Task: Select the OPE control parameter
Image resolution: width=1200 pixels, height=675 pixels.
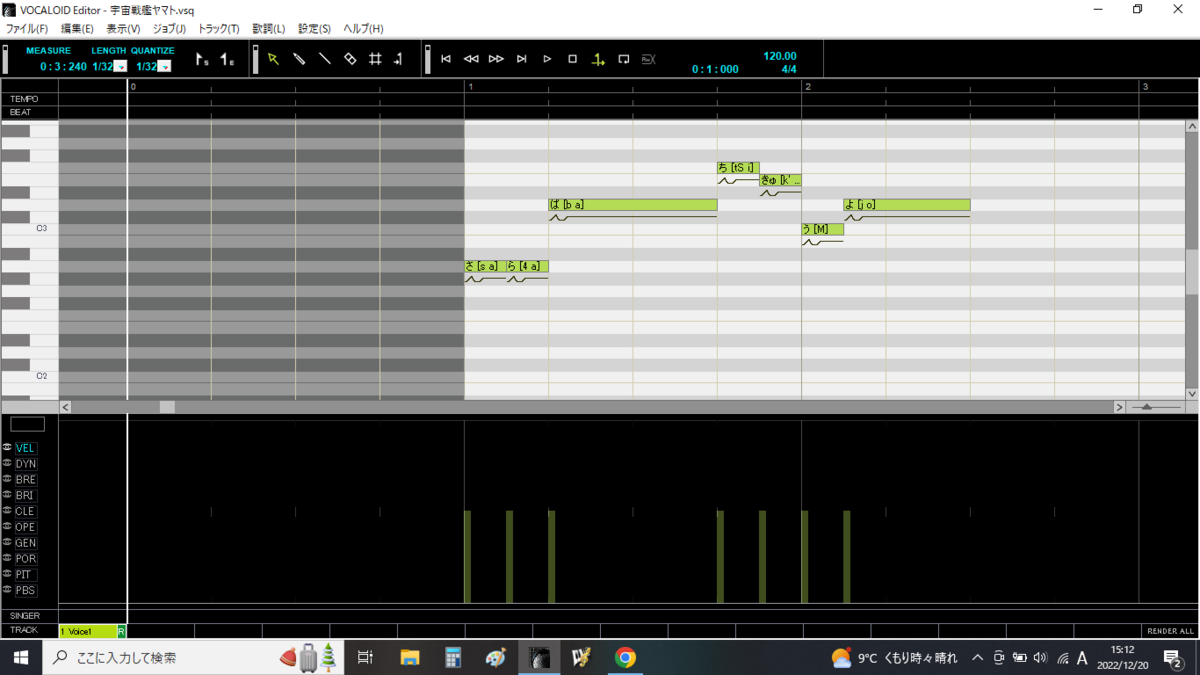Action: pyautogui.click(x=25, y=527)
